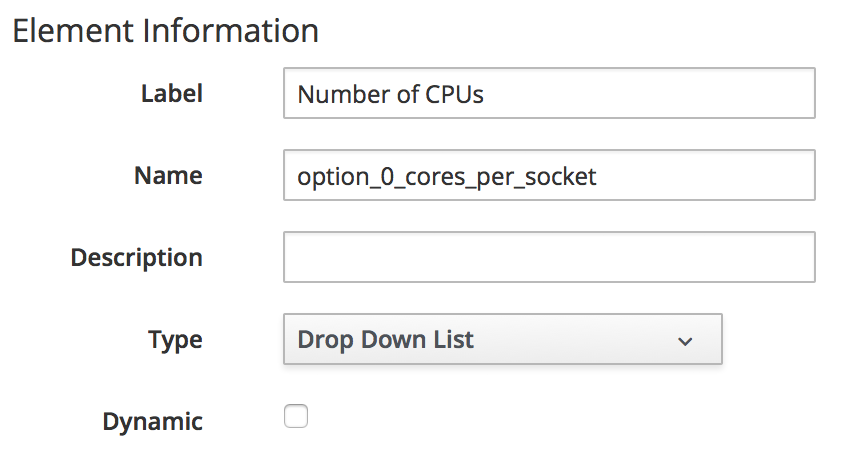This screenshot has height=452, width=854.
Task: Click the word "Number" in Label field
Action: point(340,95)
